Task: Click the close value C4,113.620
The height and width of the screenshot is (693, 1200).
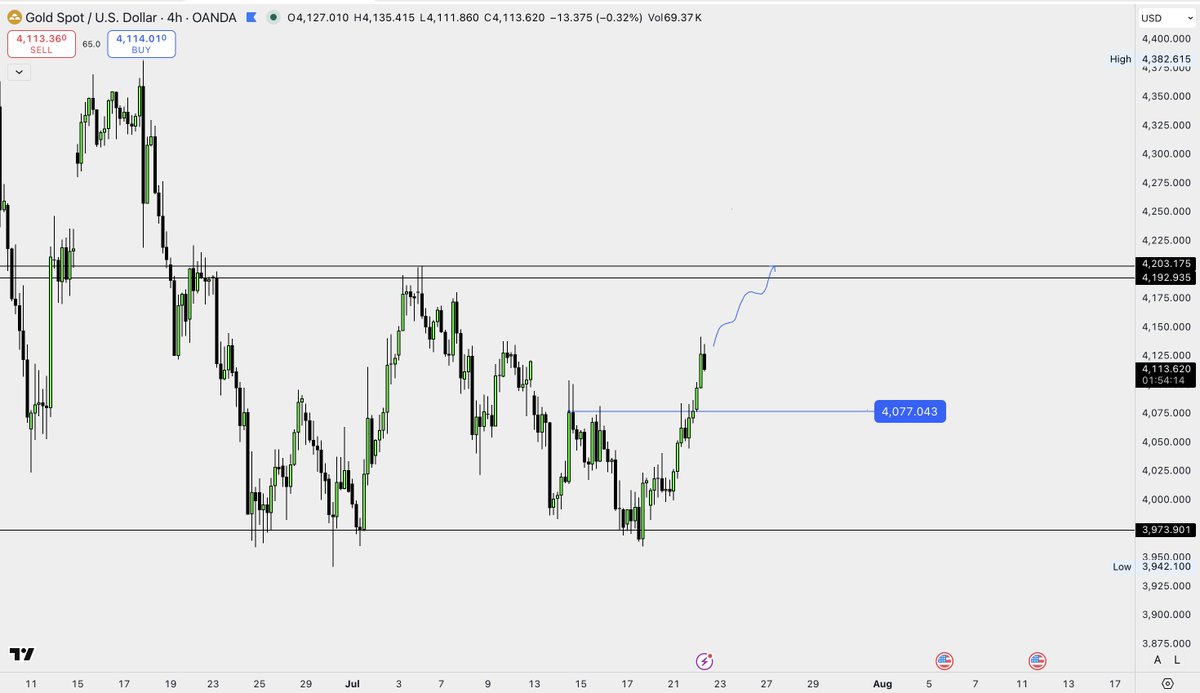Action: coord(514,18)
